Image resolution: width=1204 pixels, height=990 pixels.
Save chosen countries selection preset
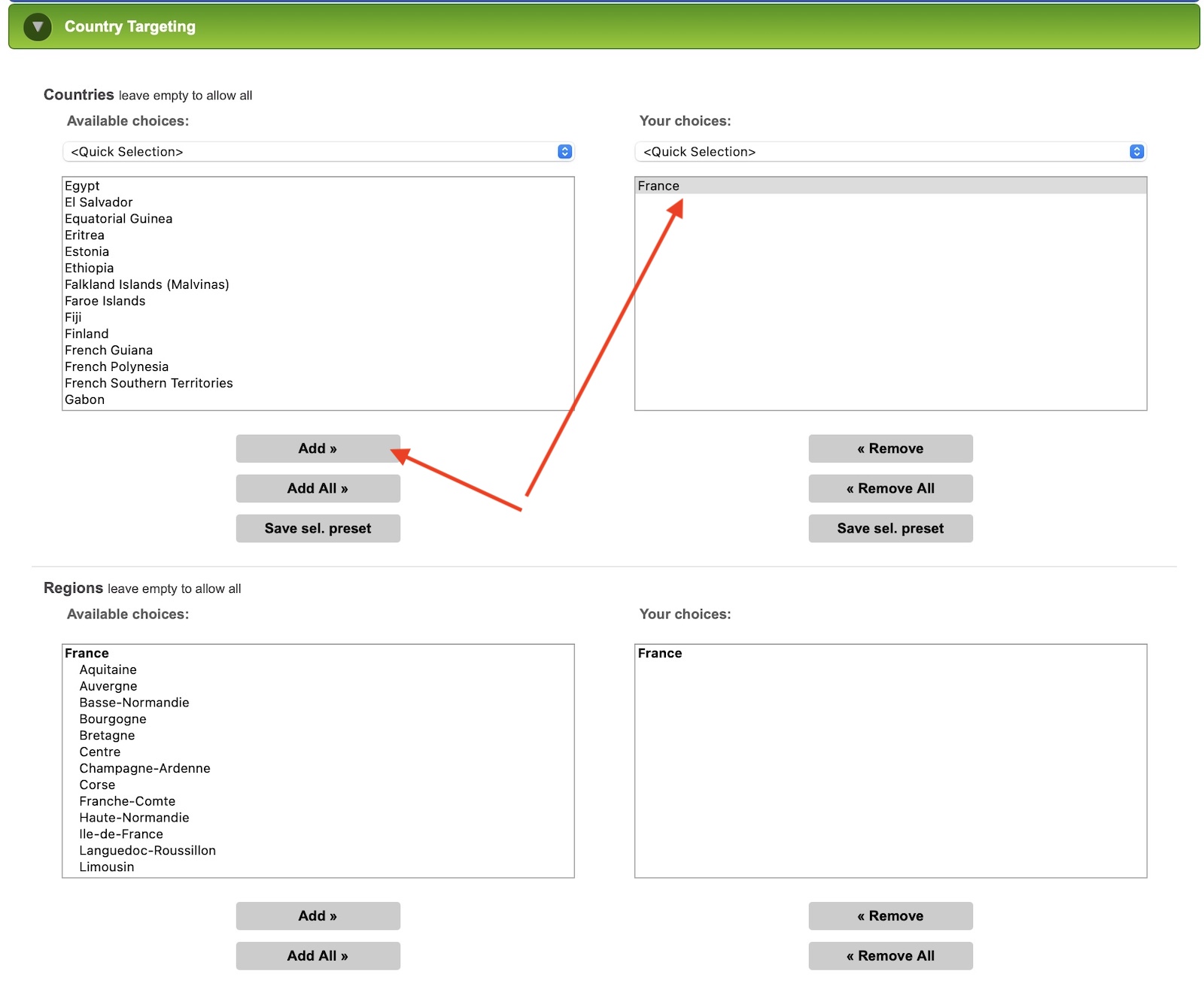pyautogui.click(x=890, y=528)
